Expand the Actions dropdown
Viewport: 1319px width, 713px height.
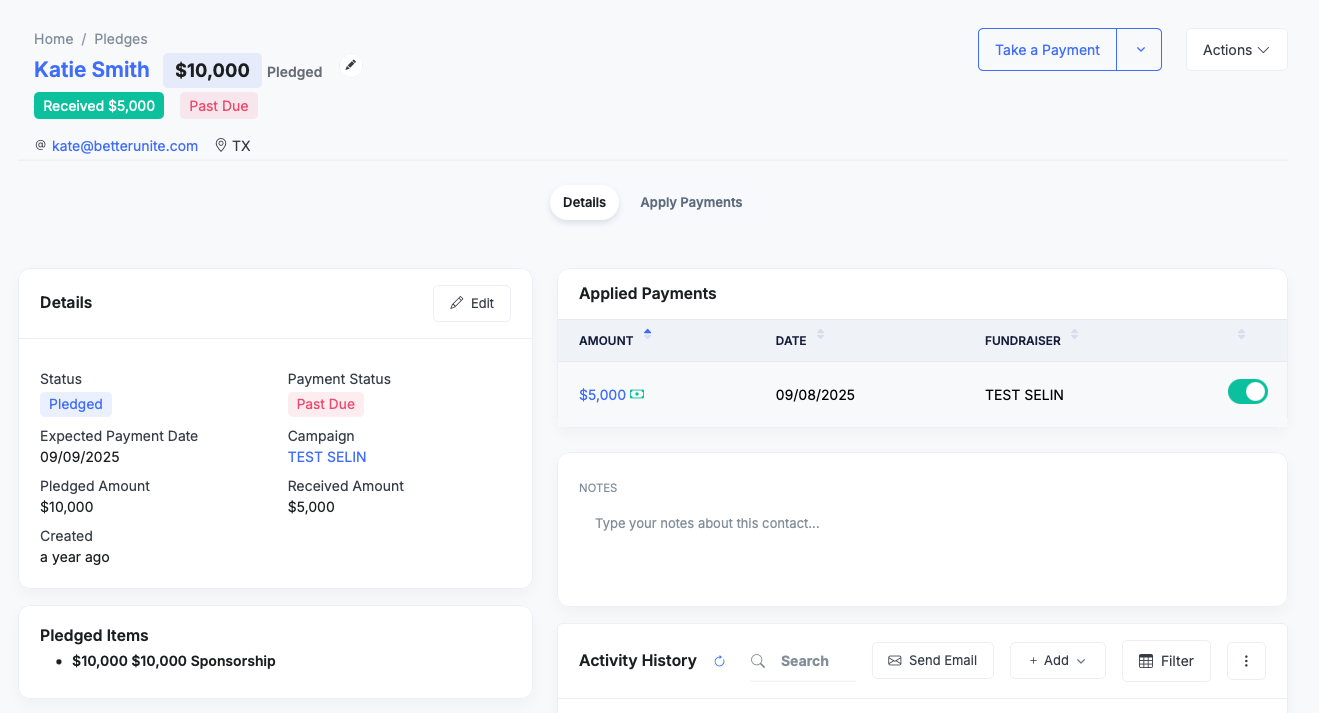[1236, 50]
